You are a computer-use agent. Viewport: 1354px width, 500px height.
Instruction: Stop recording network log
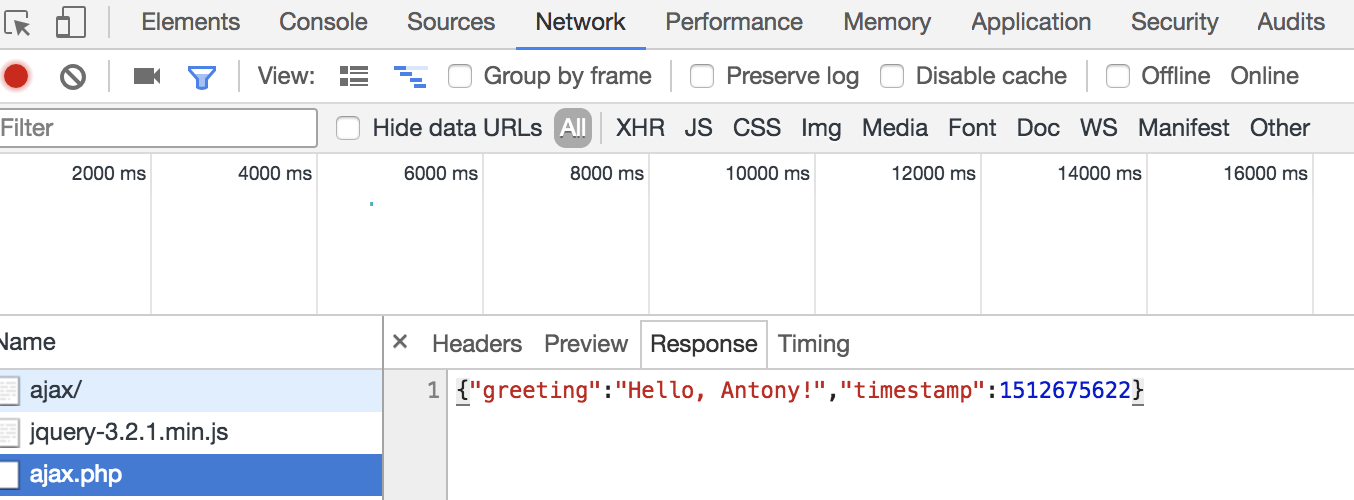tap(16, 76)
